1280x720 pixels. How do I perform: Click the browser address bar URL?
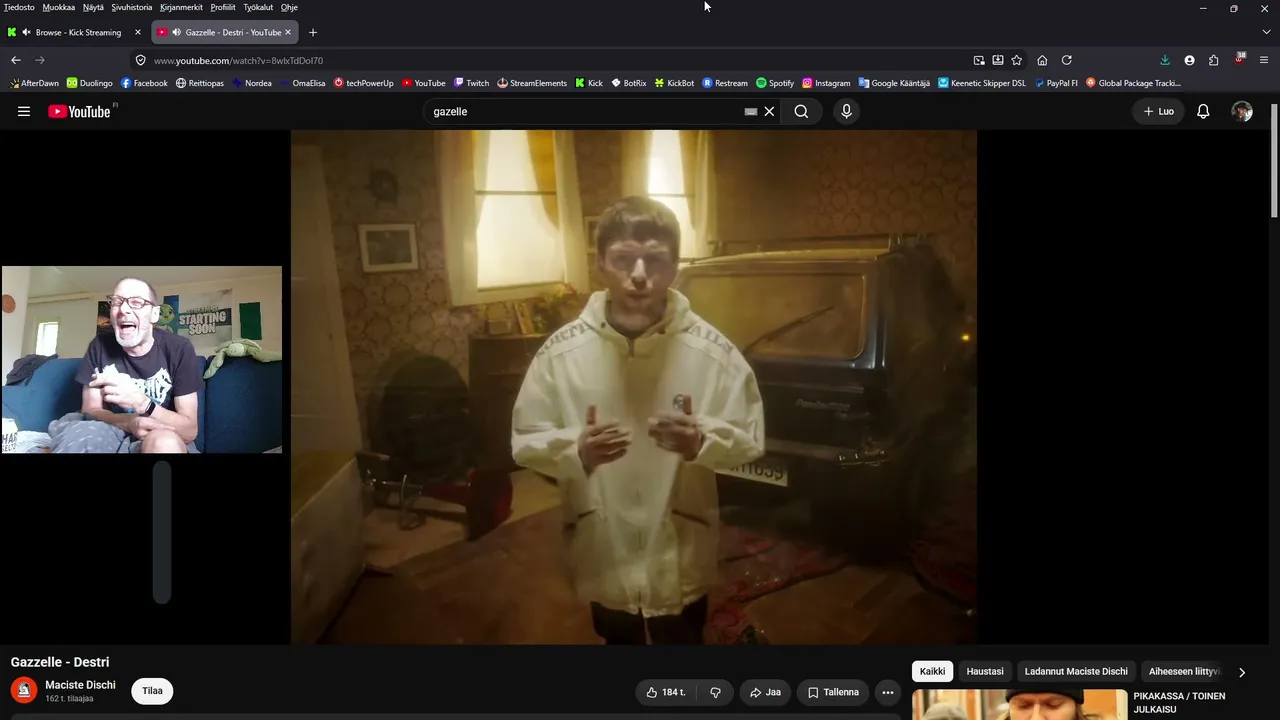pos(238,60)
